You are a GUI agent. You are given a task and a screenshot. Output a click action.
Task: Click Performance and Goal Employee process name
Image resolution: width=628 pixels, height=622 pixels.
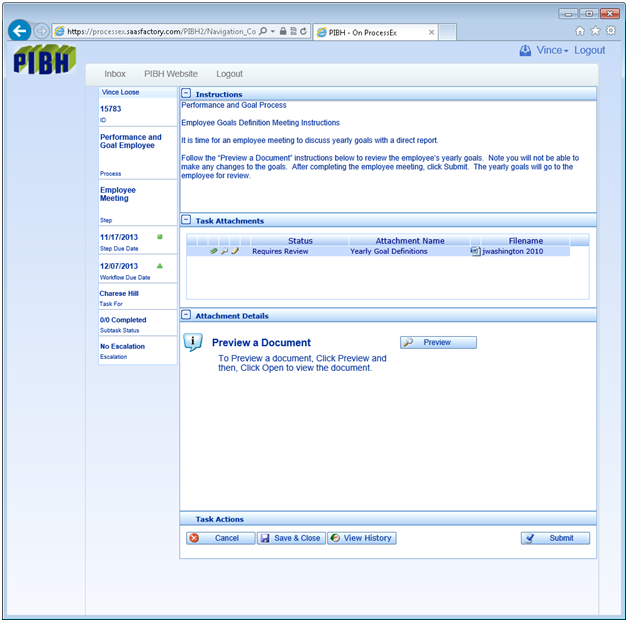131,141
